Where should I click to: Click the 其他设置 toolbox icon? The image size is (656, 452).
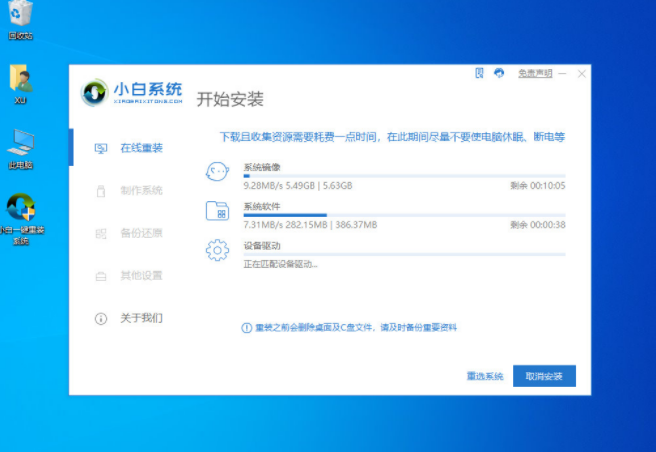tap(101, 276)
